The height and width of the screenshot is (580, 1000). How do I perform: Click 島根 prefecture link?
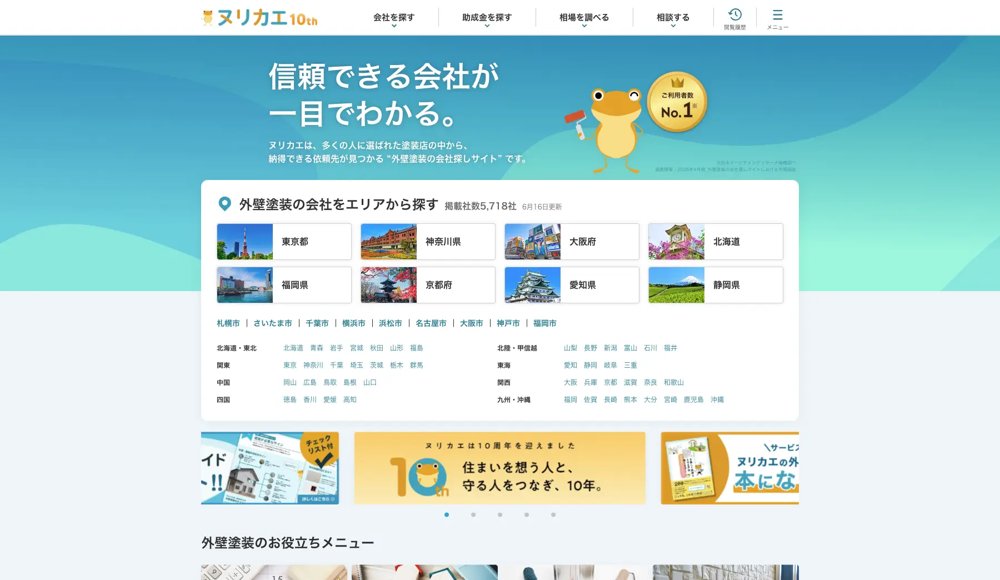(x=349, y=382)
